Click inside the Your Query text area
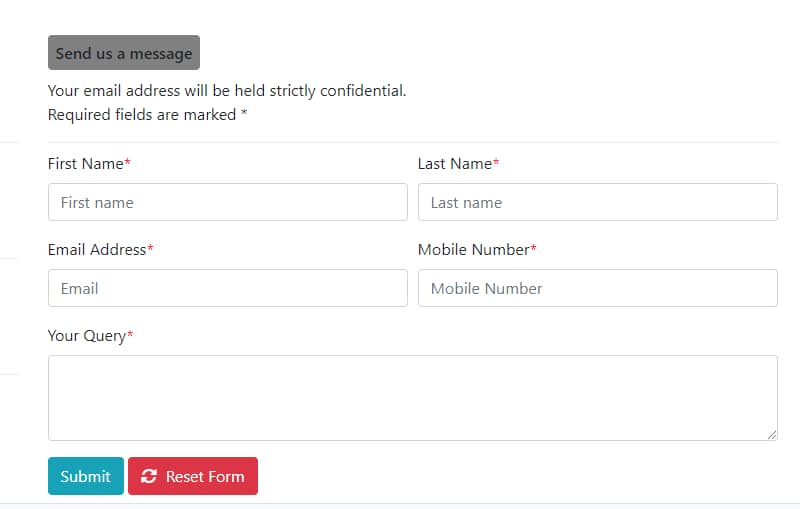800x509 pixels. click(412, 397)
